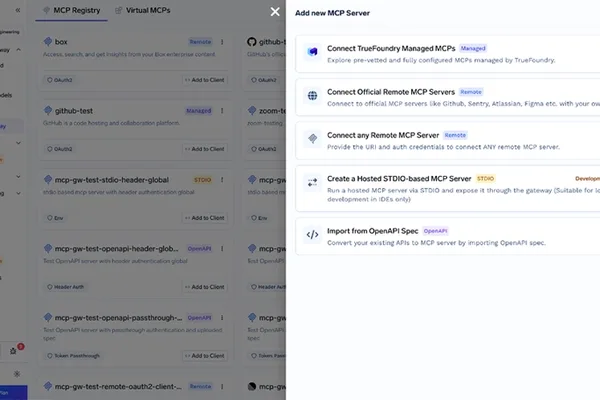Click the Env tag on stdio-header-global card

point(55,218)
